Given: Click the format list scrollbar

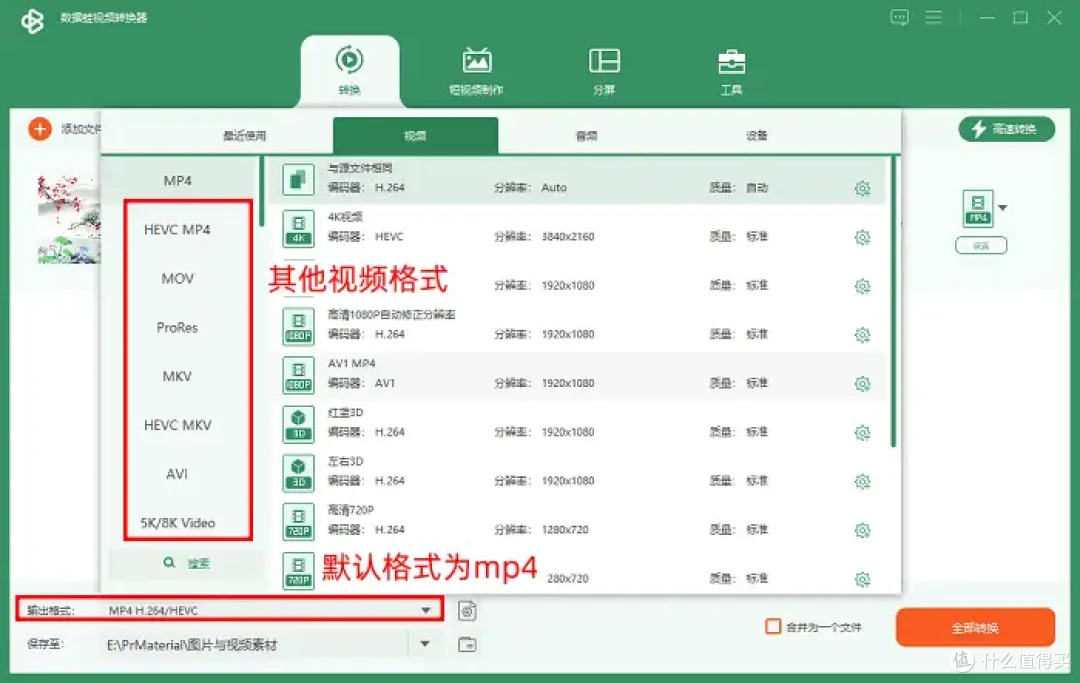Looking at the screenshot, I should click(262, 191).
